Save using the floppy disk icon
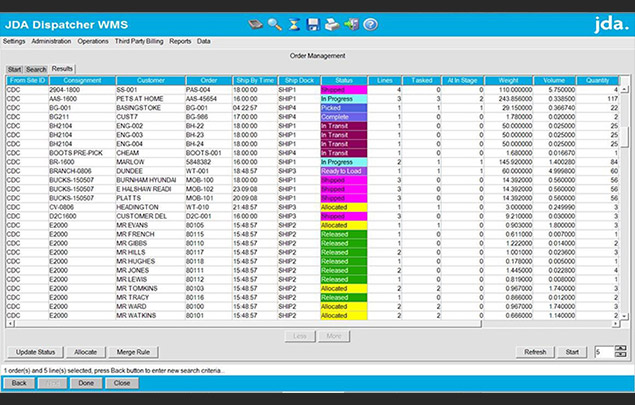 [x=313, y=25]
